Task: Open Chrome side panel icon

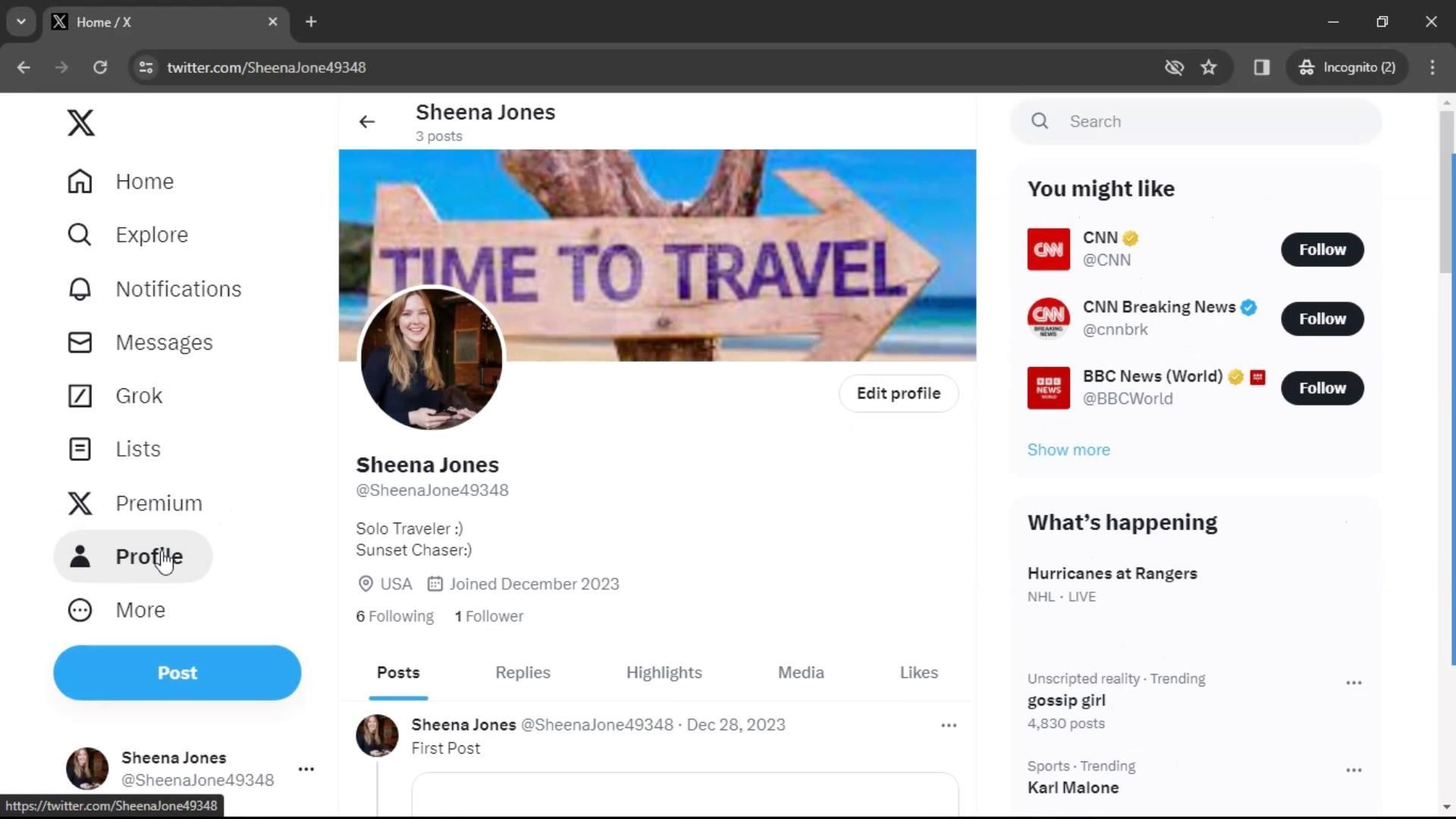Action: tap(1261, 67)
